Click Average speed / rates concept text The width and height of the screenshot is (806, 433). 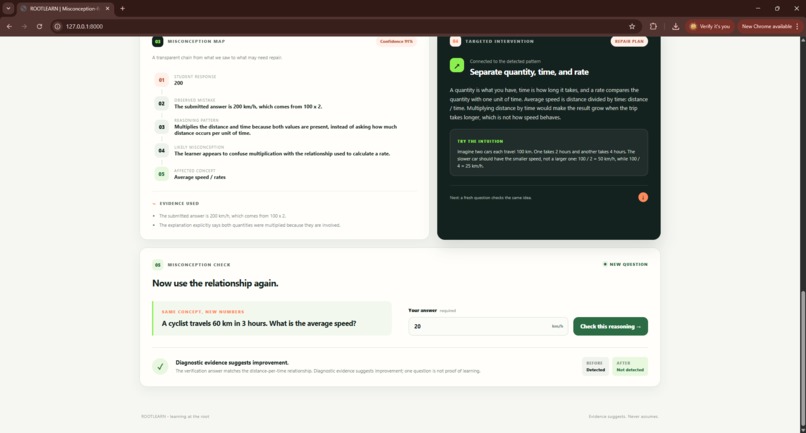click(199, 177)
